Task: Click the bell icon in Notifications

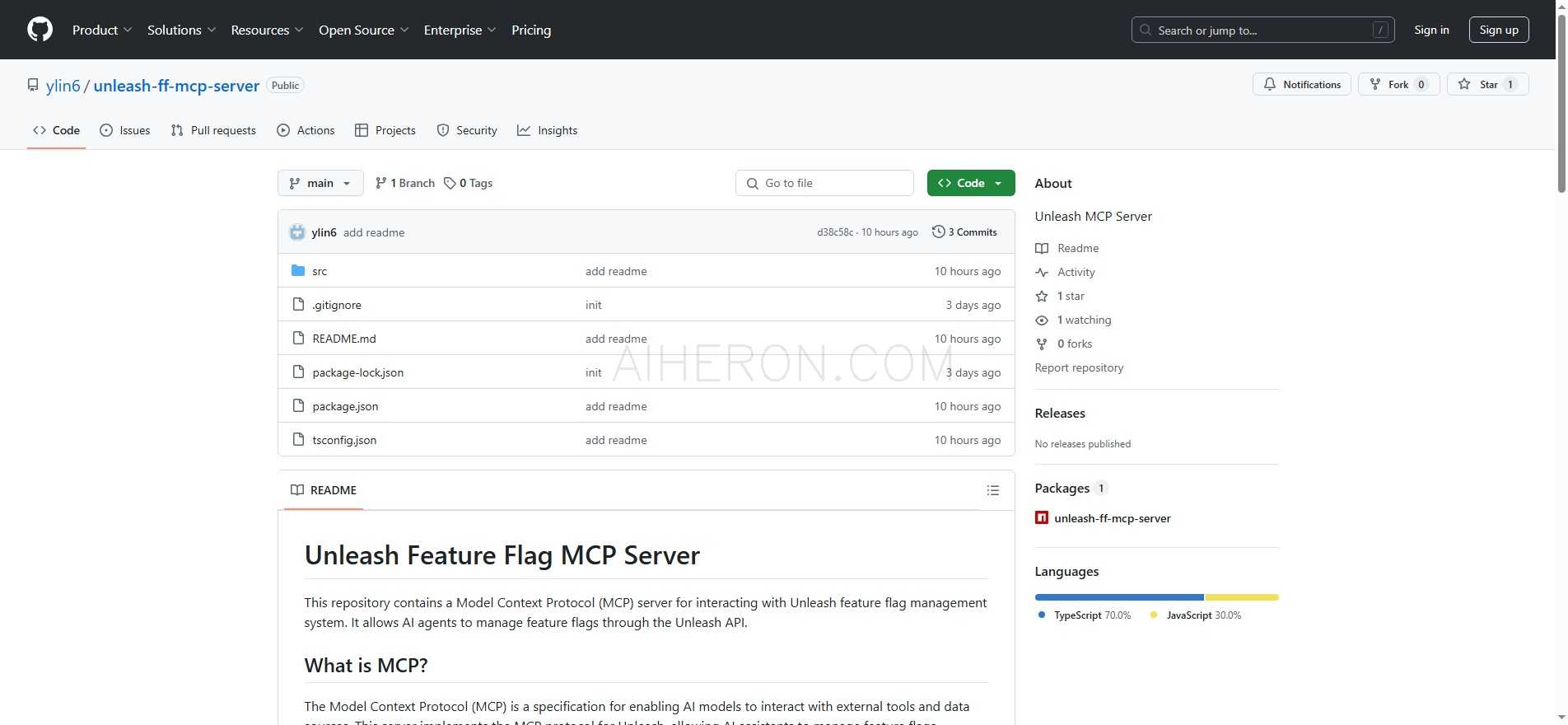Action: [x=1270, y=84]
